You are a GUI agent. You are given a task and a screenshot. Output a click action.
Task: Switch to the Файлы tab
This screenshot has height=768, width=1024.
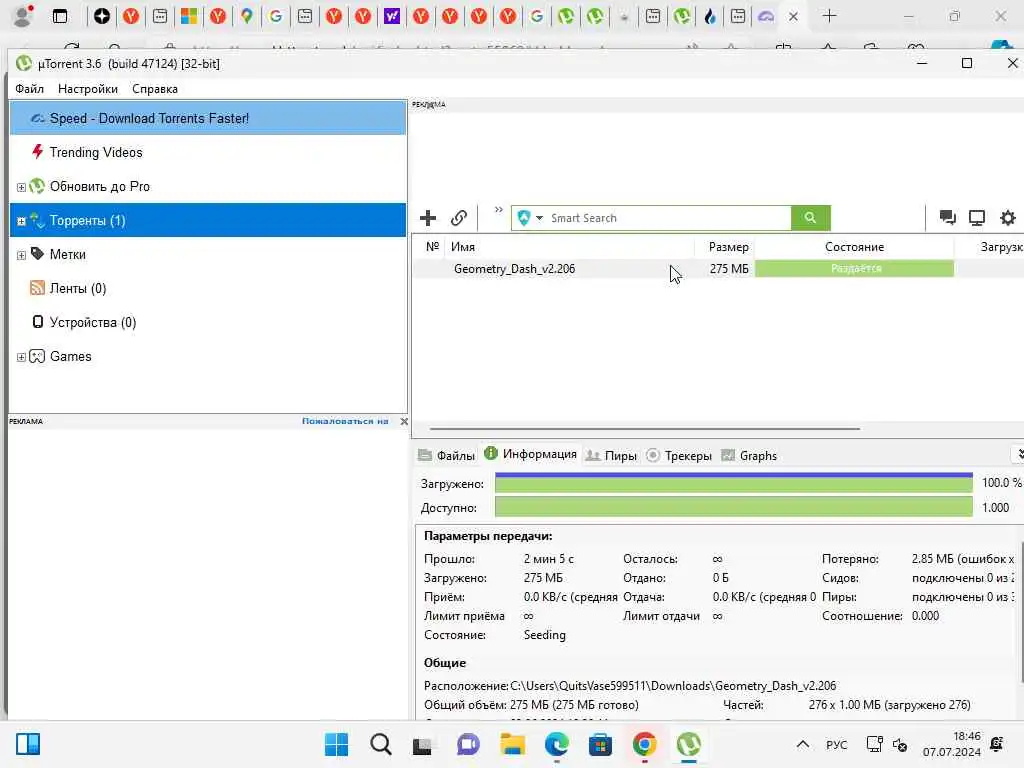(447, 455)
